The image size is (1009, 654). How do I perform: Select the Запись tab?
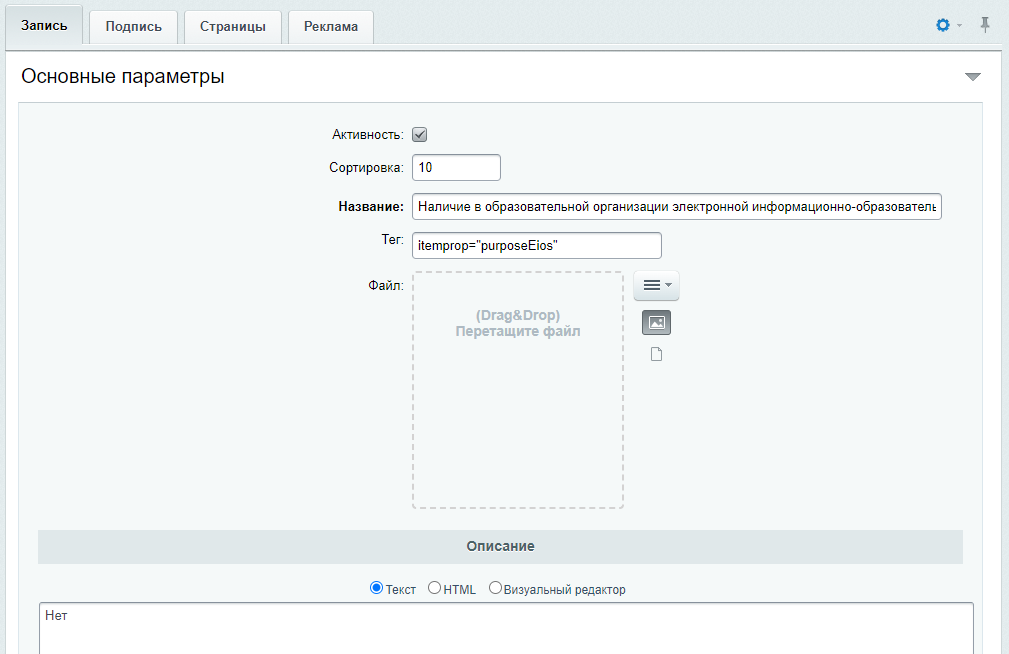click(x=44, y=26)
